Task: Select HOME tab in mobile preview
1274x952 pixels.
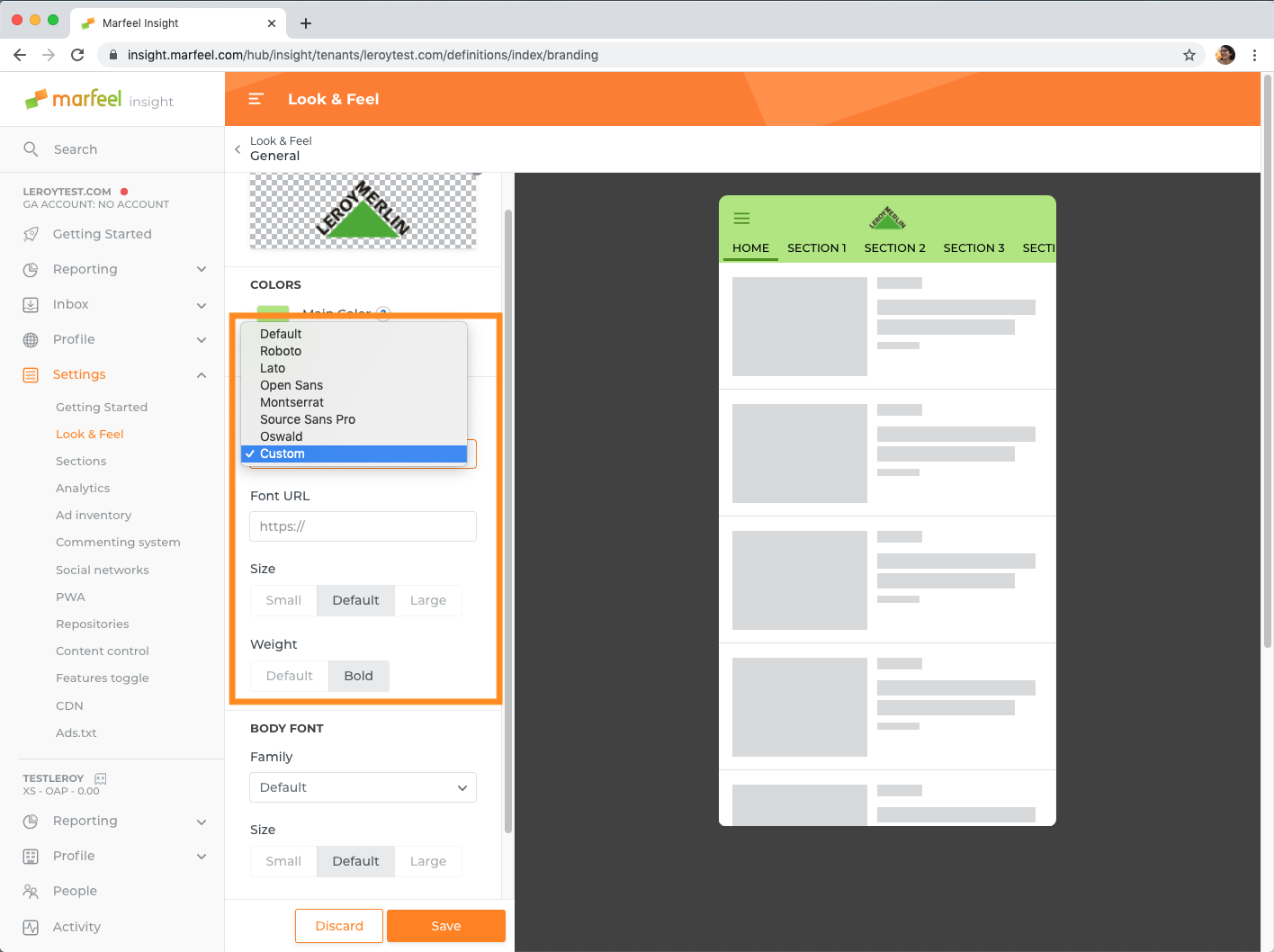Action: point(750,247)
